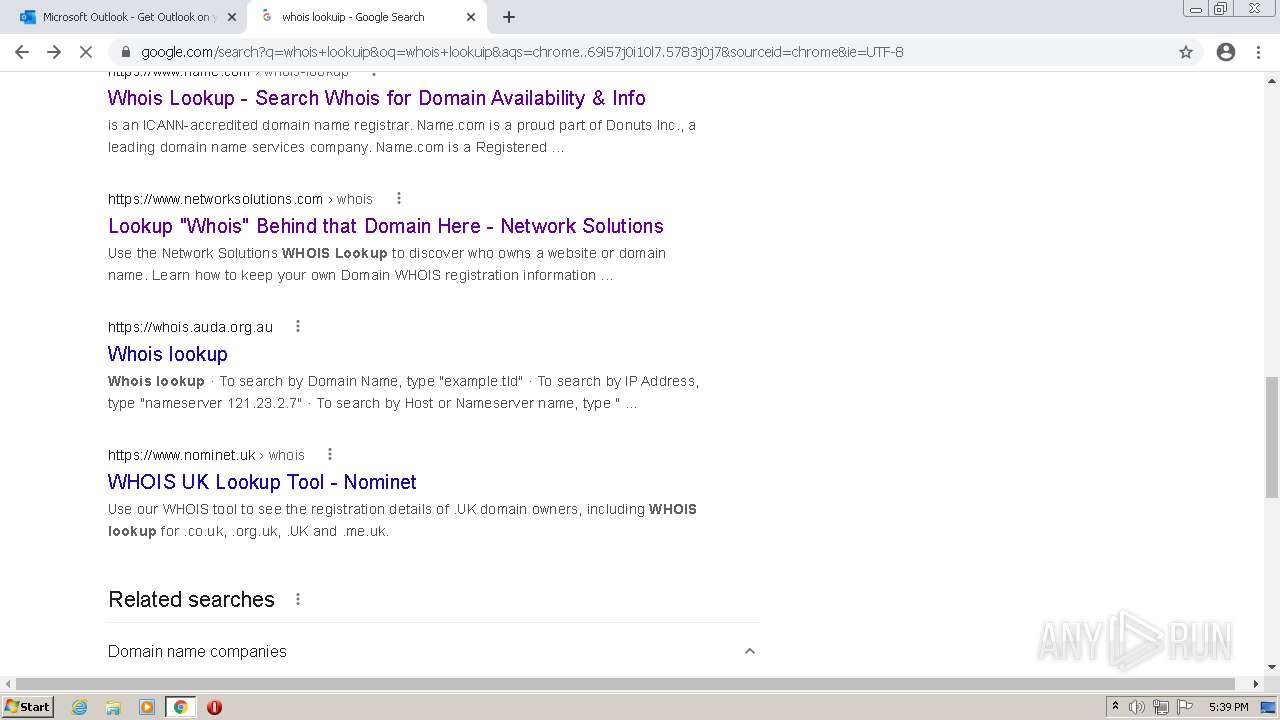Click the horizontal scrollbar thumb at the bottom
The width and height of the screenshot is (1280, 720).
click(625, 684)
